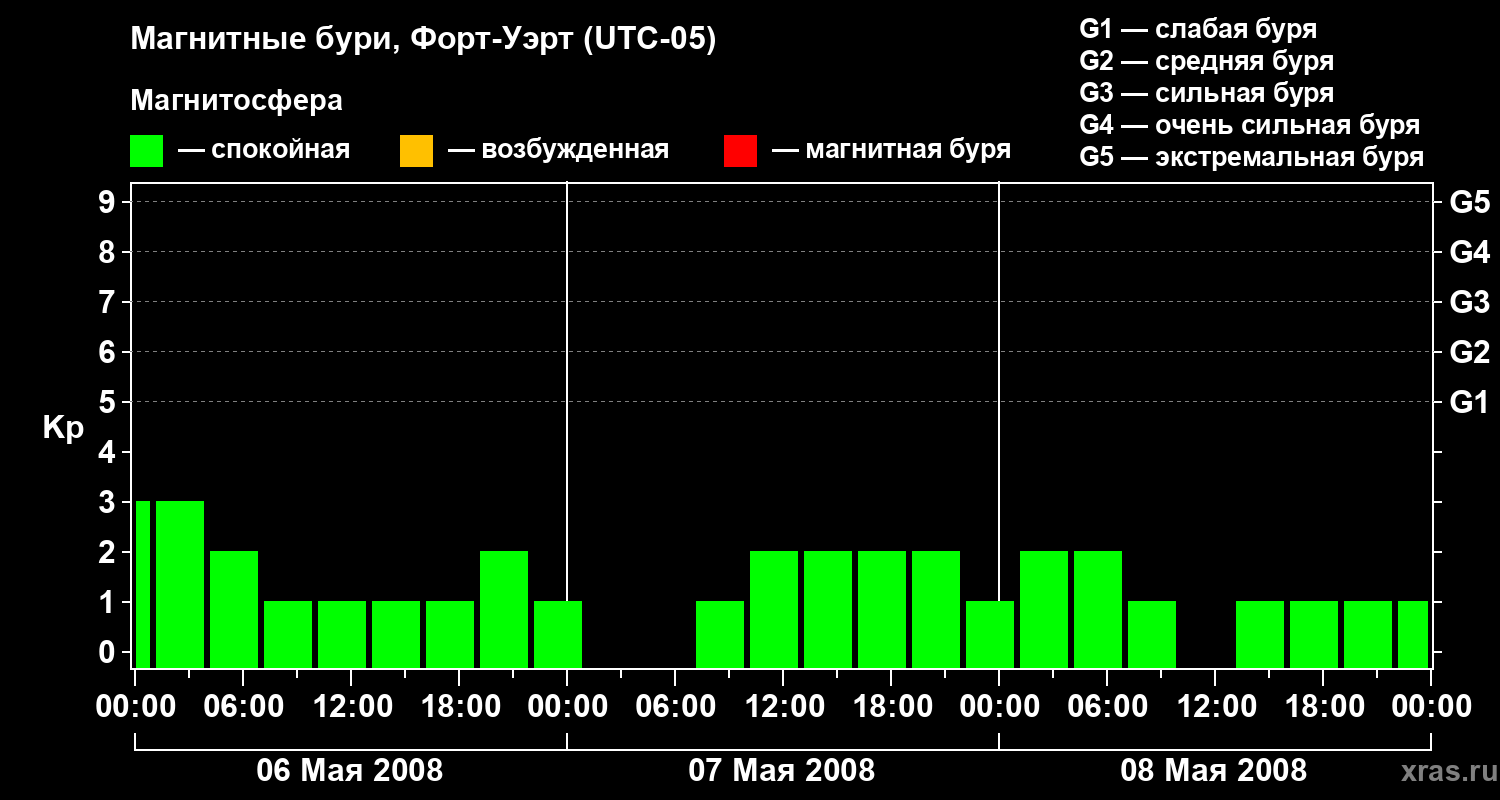Viewport: 1500px width, 800px height.
Task: Click the right-axis 'G5' tick label
Action: coord(1469,202)
